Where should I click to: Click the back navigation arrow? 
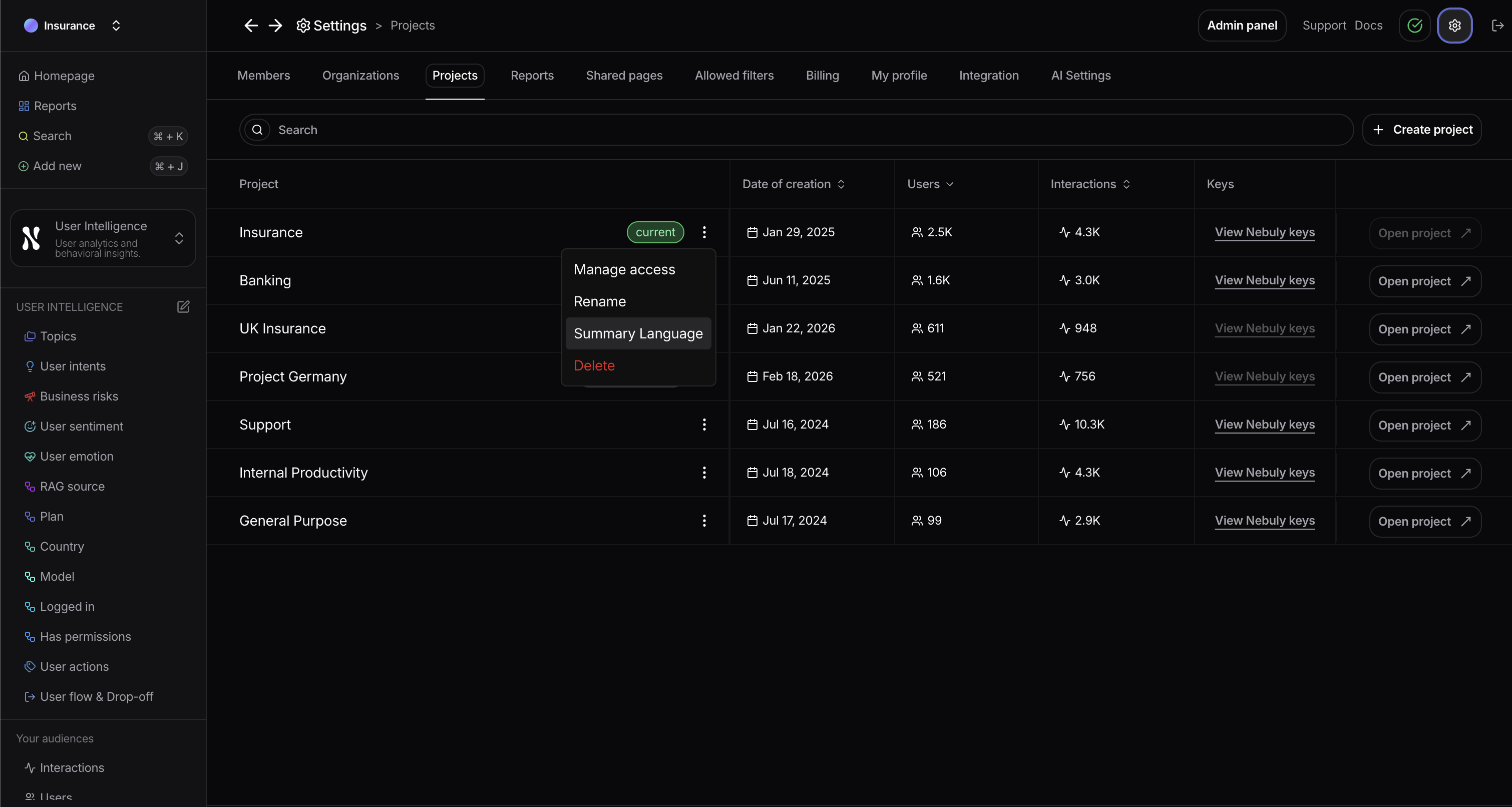click(251, 25)
